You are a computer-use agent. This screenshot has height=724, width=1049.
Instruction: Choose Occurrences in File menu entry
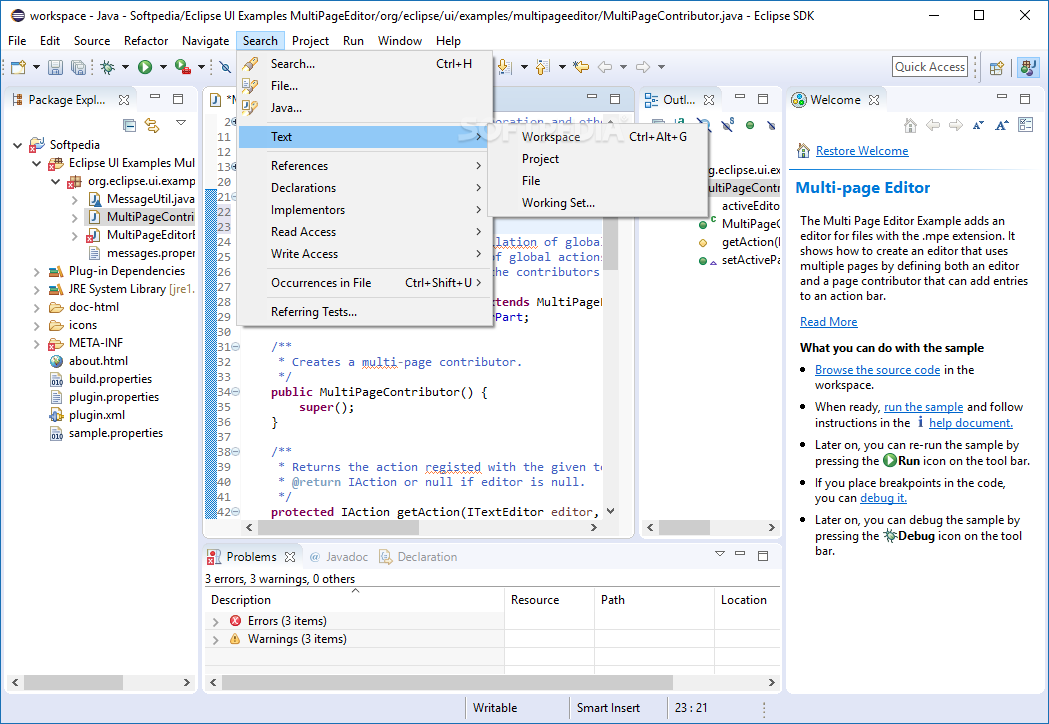(365, 282)
